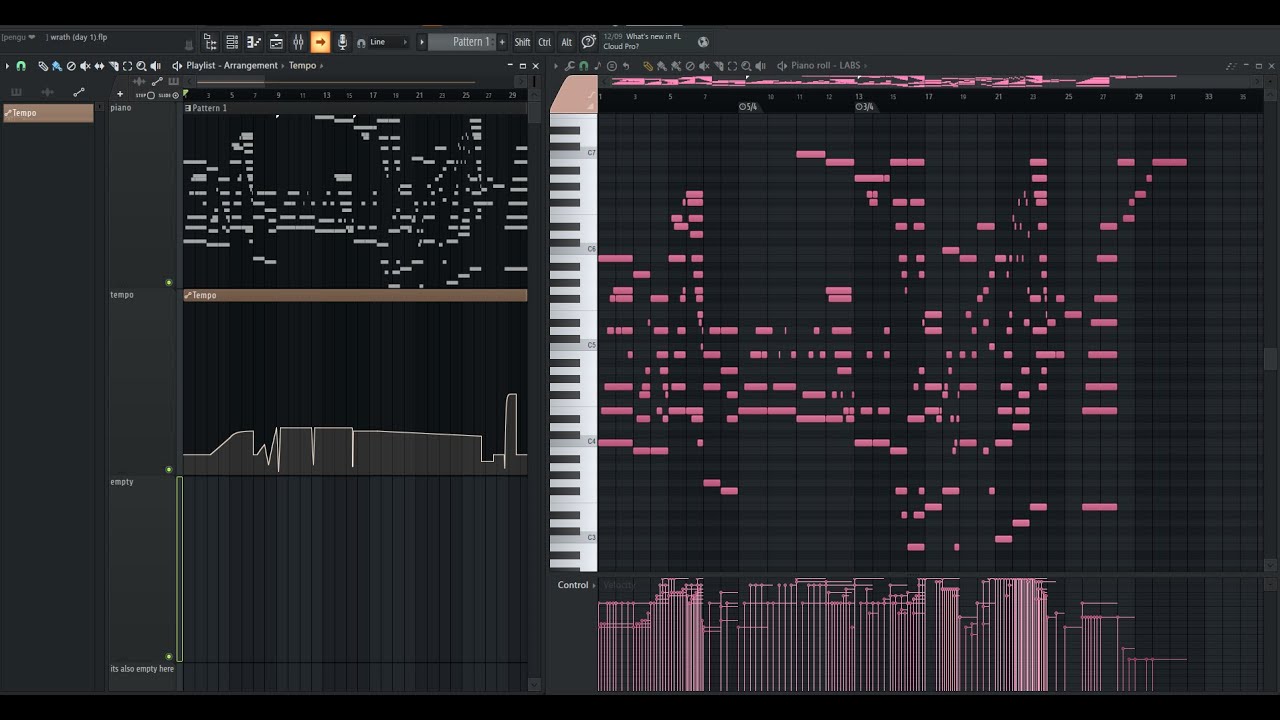
Task: Open the Piano roll options menu arrow
Action: [x=556, y=66]
